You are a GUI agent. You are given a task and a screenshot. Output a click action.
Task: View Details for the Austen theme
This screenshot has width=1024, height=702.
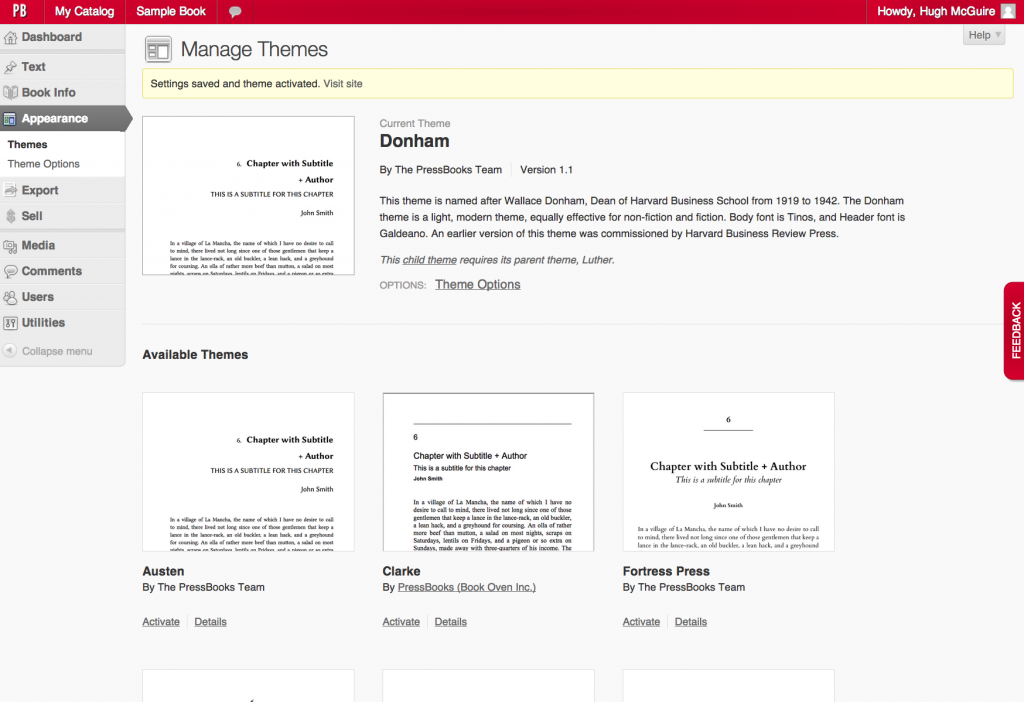pos(210,622)
